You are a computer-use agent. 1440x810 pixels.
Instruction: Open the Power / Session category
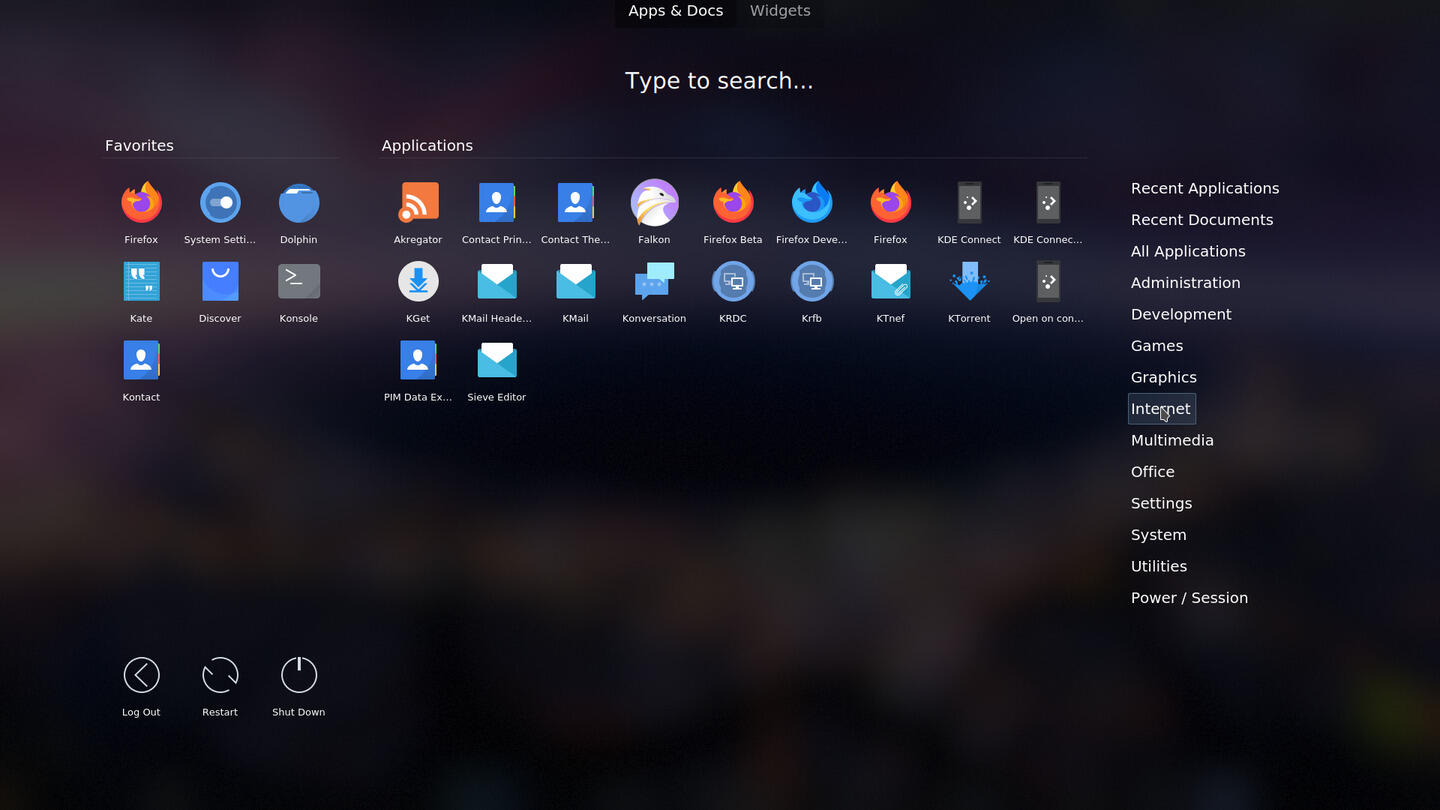click(1189, 598)
